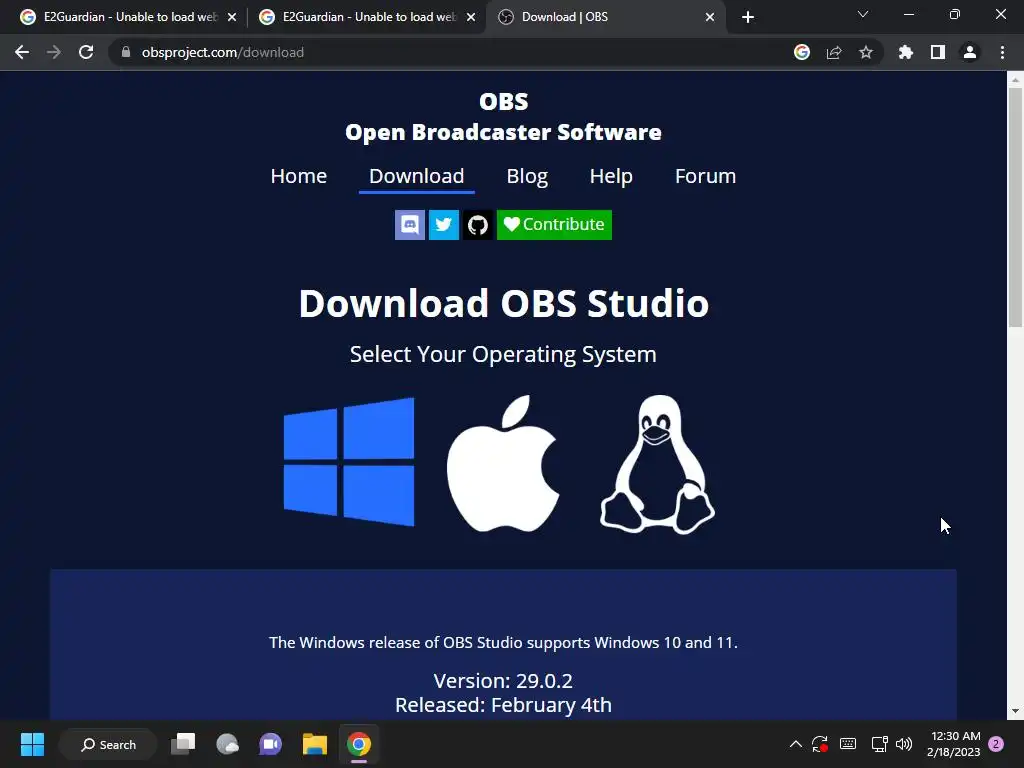Toggle the browser side panel
Image resolution: width=1024 pixels, height=768 pixels.
pos(938,52)
